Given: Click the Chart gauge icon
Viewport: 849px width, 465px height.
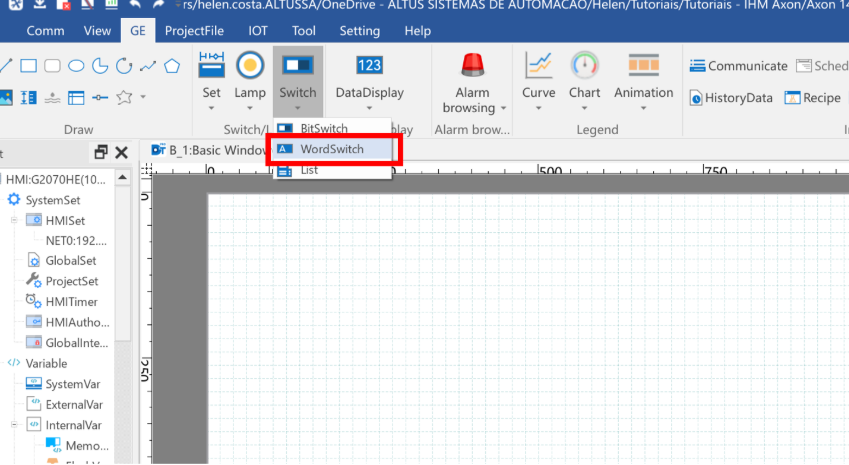Looking at the screenshot, I should 584,65.
